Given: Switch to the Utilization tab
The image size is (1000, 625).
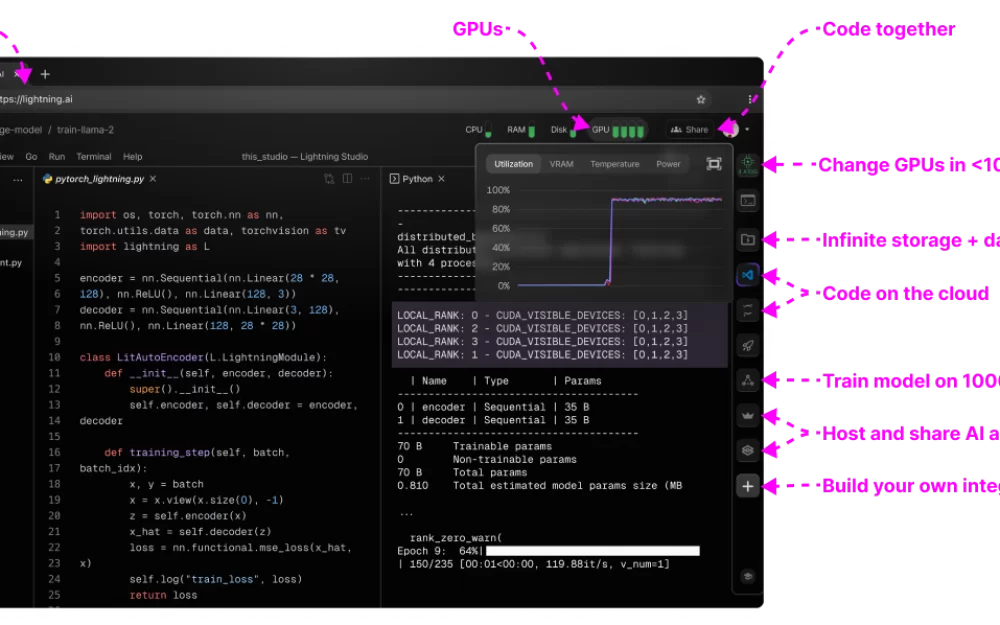Looking at the screenshot, I should coord(513,165).
